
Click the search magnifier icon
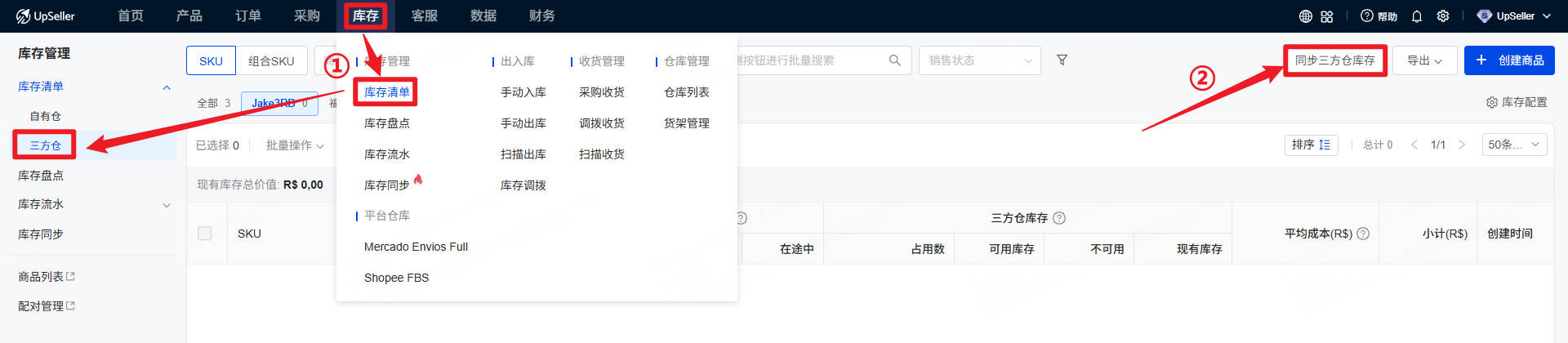[894, 60]
